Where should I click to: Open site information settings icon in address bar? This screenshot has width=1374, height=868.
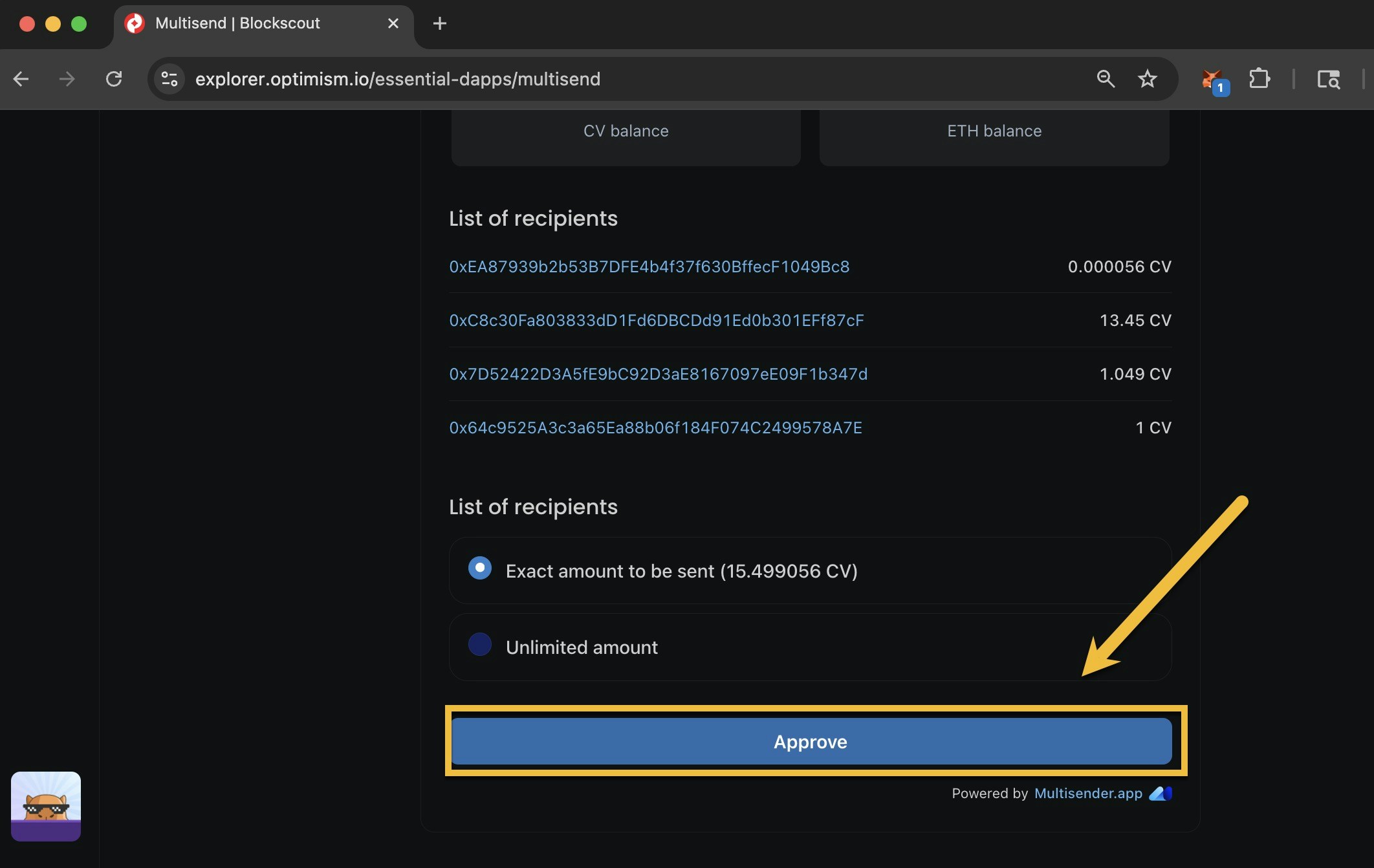pyautogui.click(x=169, y=79)
